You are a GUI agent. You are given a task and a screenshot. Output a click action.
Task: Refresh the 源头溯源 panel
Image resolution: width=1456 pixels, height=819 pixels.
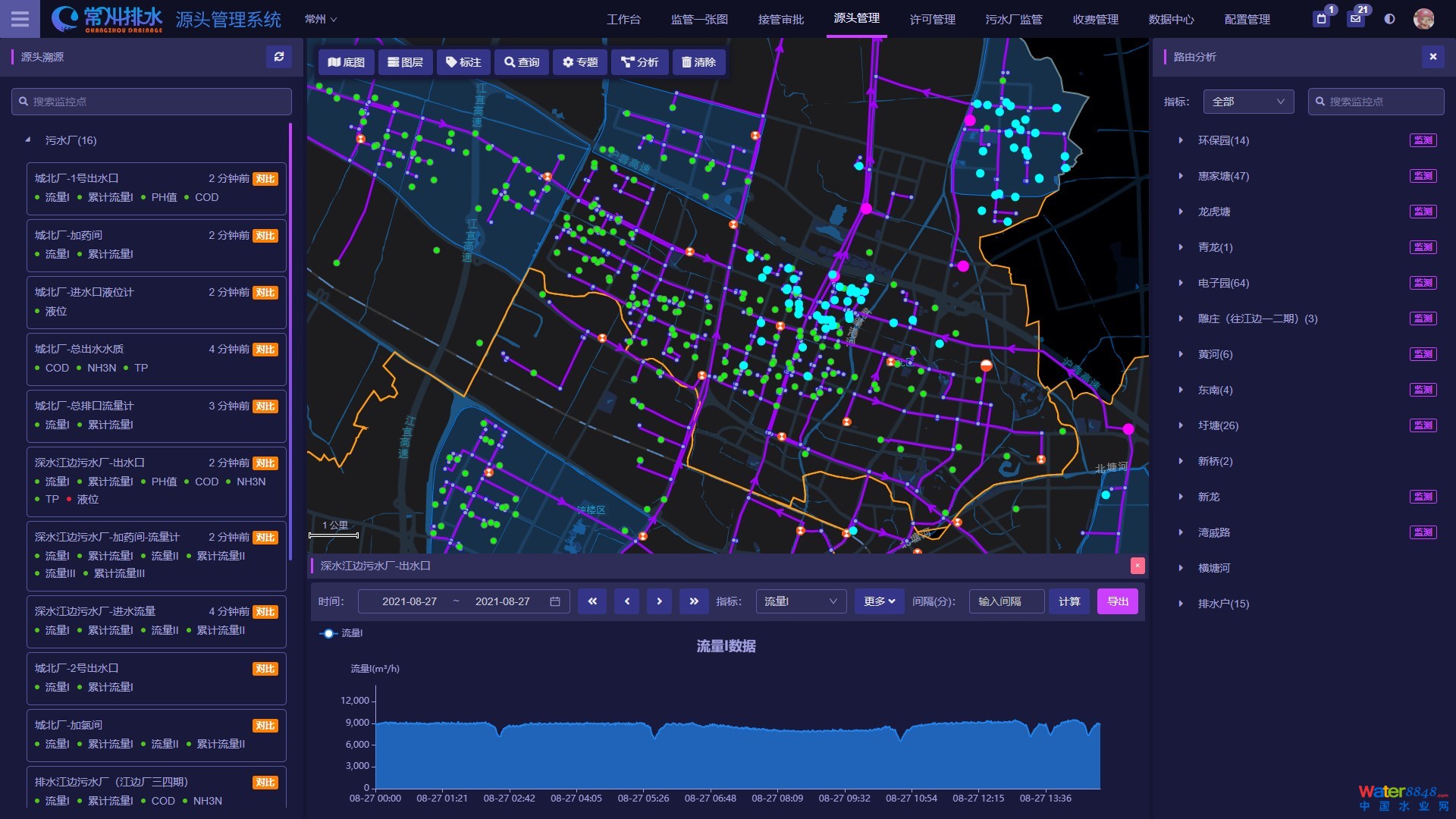tap(279, 57)
